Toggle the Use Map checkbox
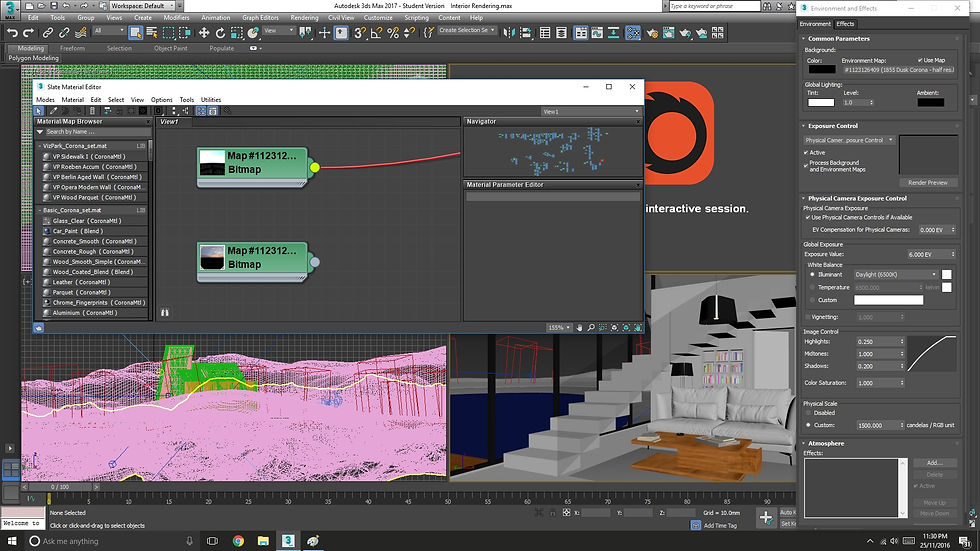The image size is (980, 551). (x=920, y=61)
